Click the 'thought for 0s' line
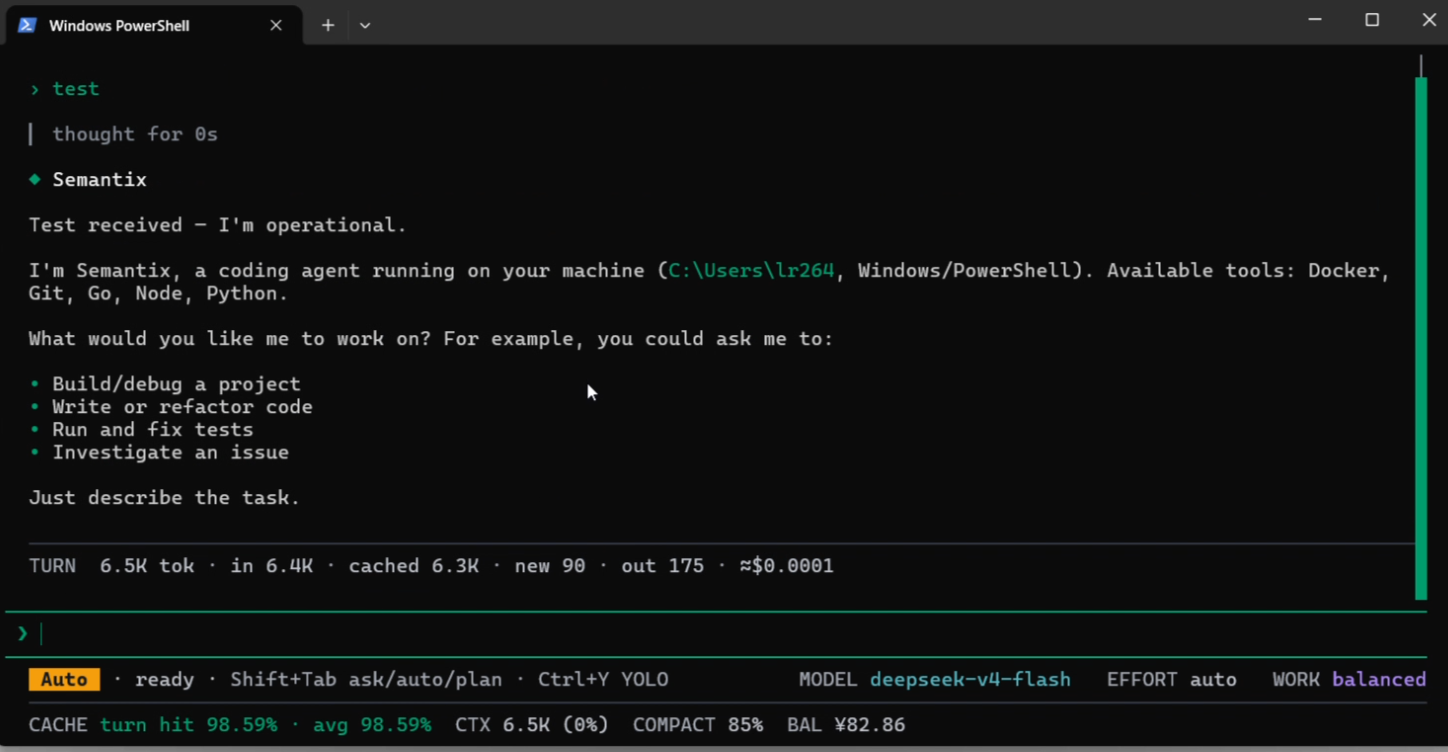This screenshot has width=1448, height=752. click(x=135, y=134)
